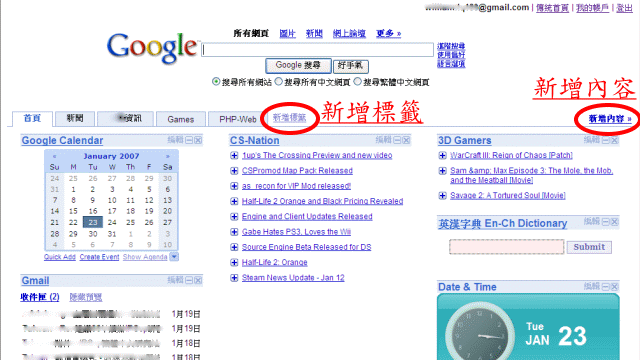
Task: Open the 新聞 search link
Action: [314, 33]
